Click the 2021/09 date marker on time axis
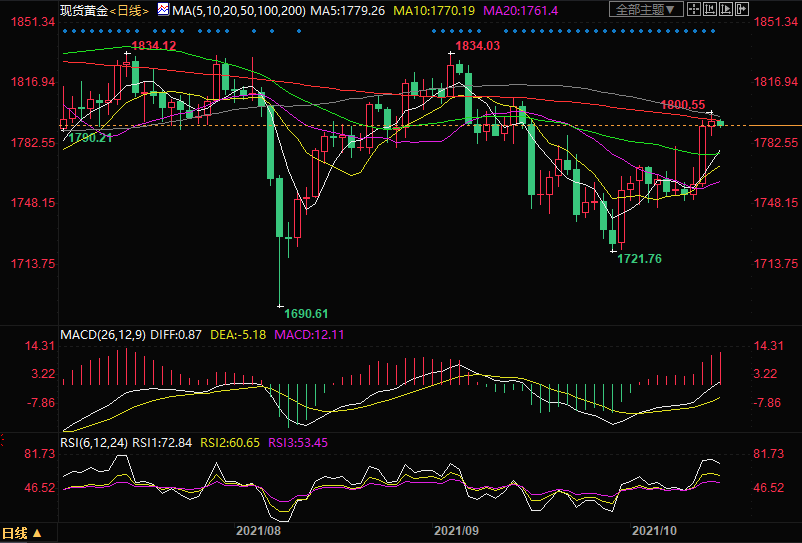This screenshot has width=802, height=543. click(x=454, y=530)
